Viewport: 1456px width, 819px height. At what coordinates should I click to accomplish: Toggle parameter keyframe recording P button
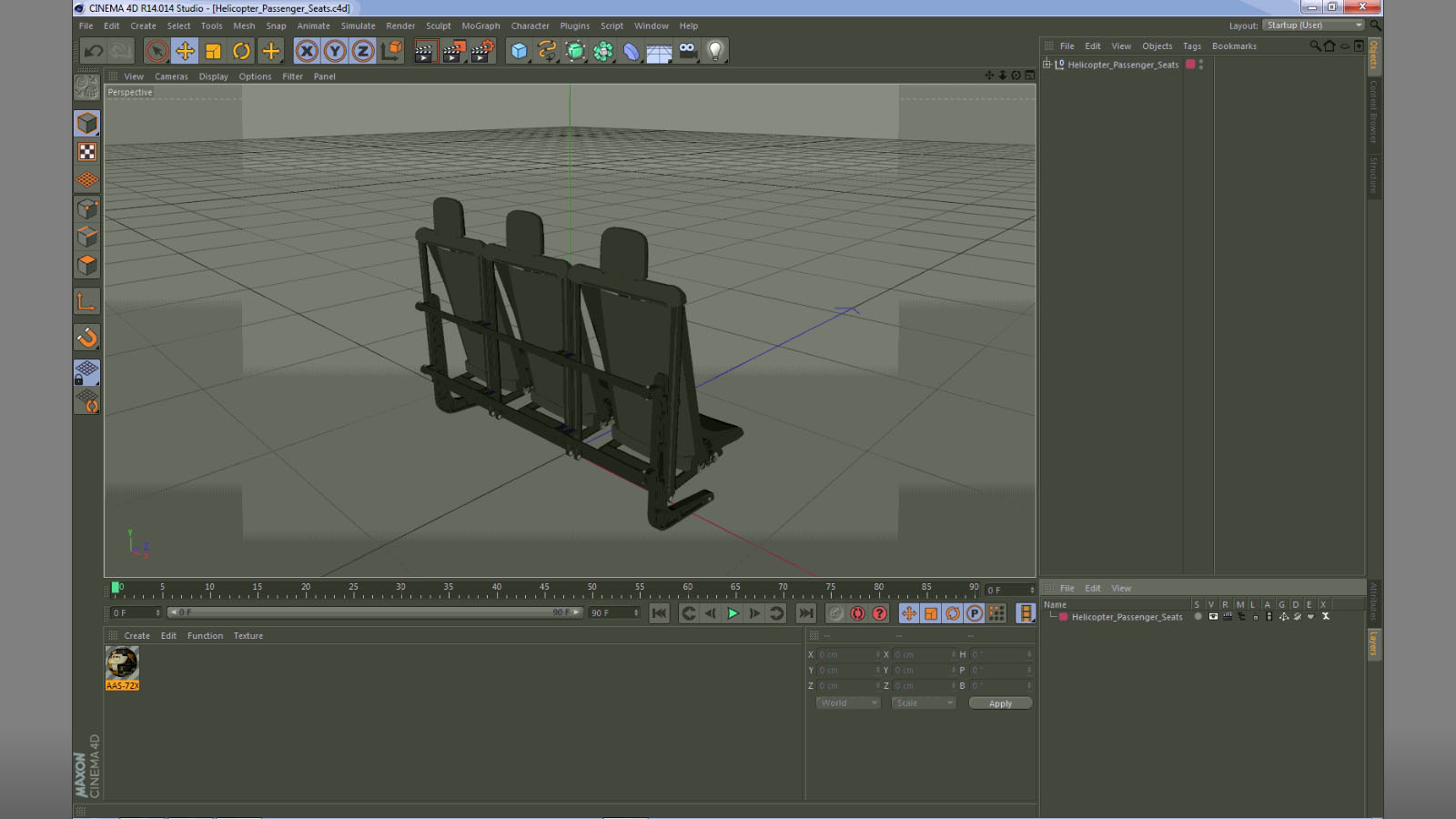(x=975, y=613)
